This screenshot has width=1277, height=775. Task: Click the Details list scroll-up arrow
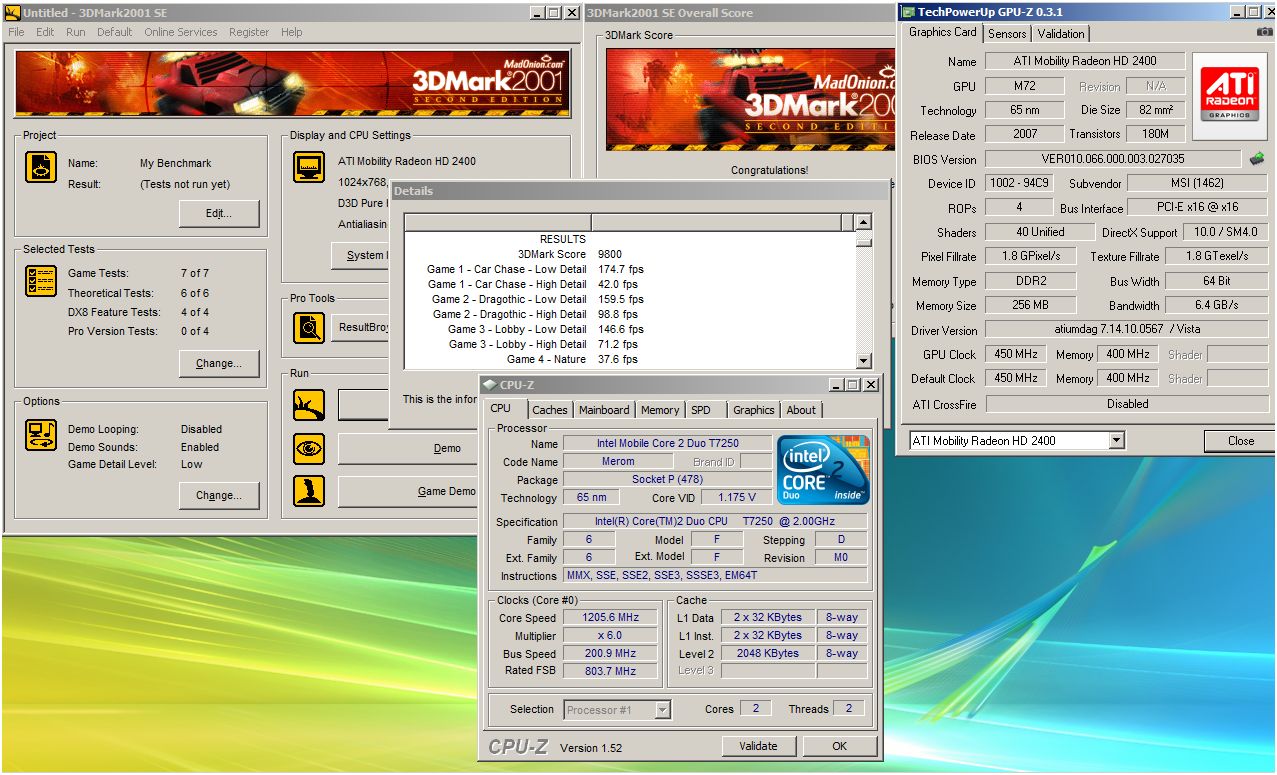coord(864,222)
